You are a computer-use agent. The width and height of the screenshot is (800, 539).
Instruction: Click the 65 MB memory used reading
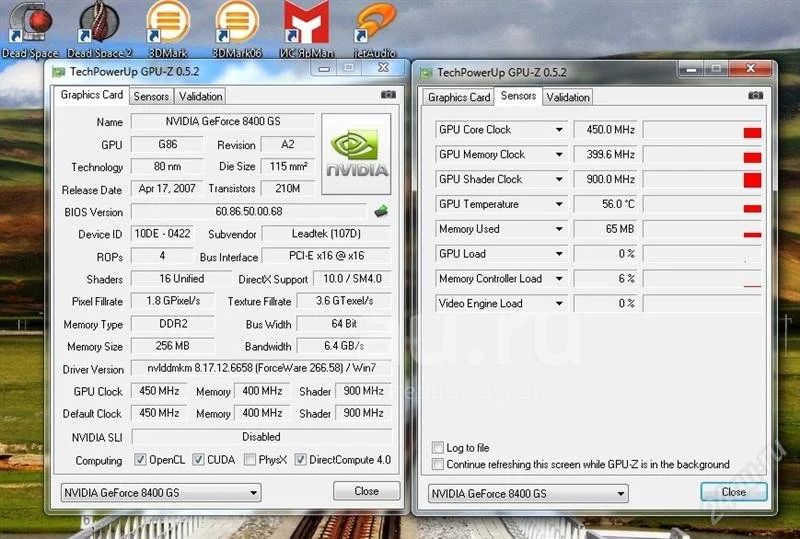[606, 229]
